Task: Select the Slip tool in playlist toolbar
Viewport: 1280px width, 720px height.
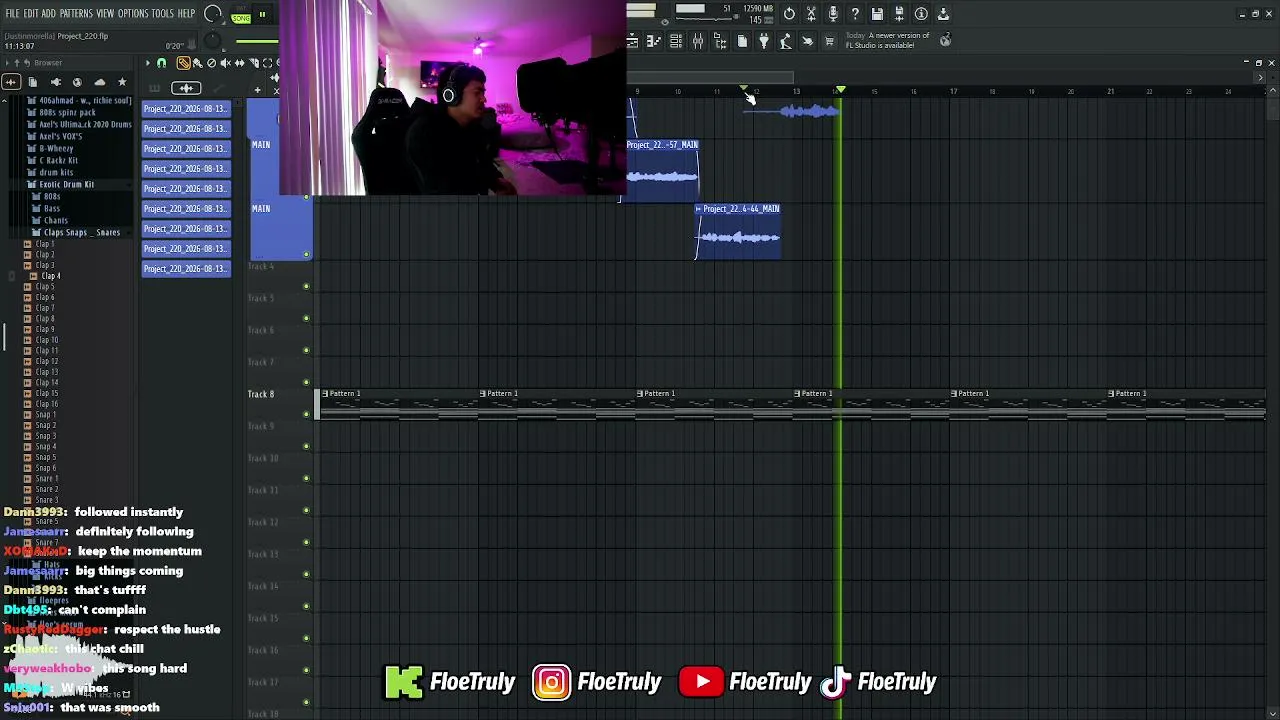Action: coord(239,63)
